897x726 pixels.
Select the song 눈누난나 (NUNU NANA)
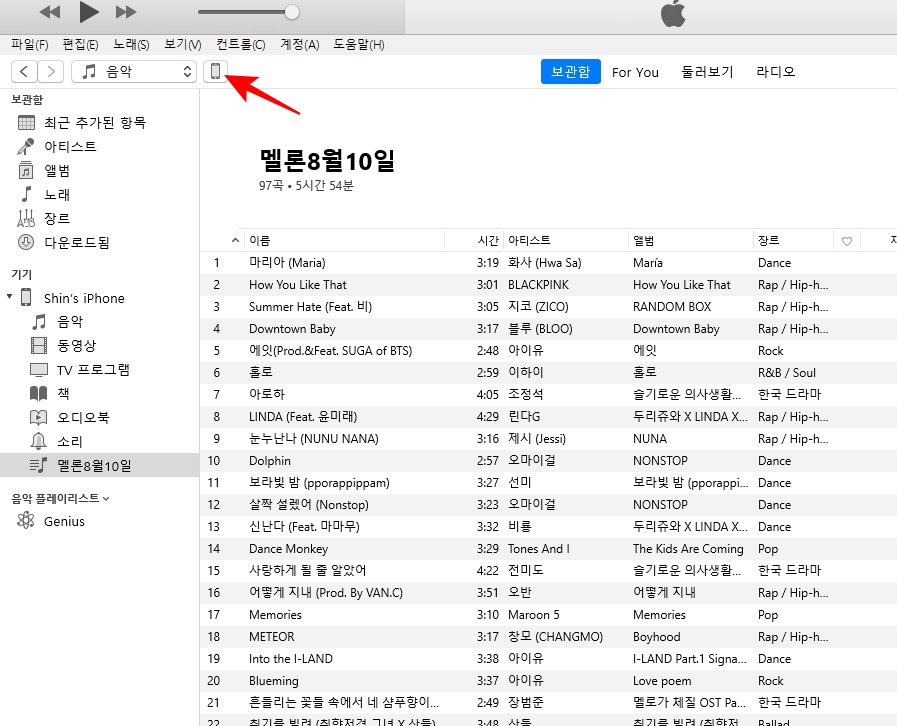coord(313,439)
